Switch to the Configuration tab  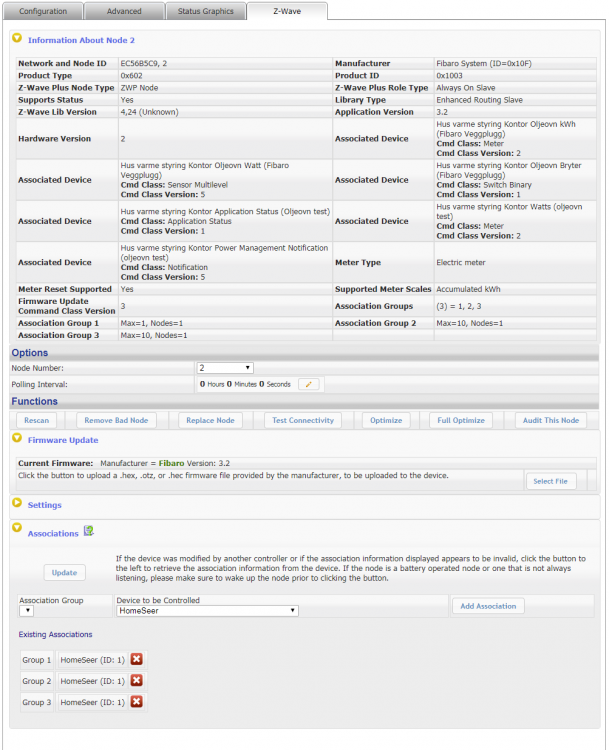(43, 11)
